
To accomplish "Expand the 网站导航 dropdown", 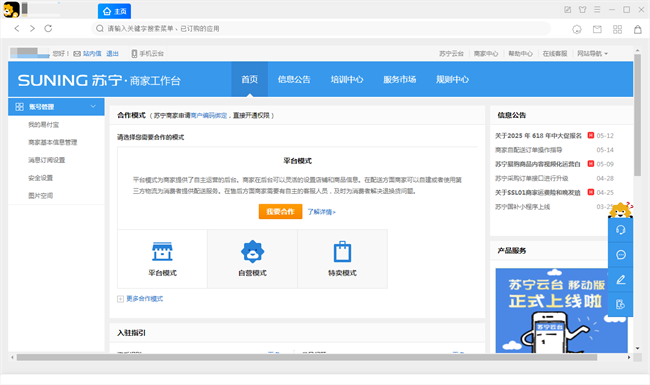I will [592, 53].
